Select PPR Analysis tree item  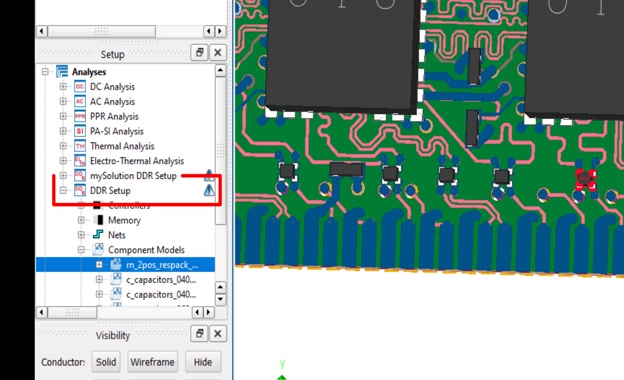[114, 117]
